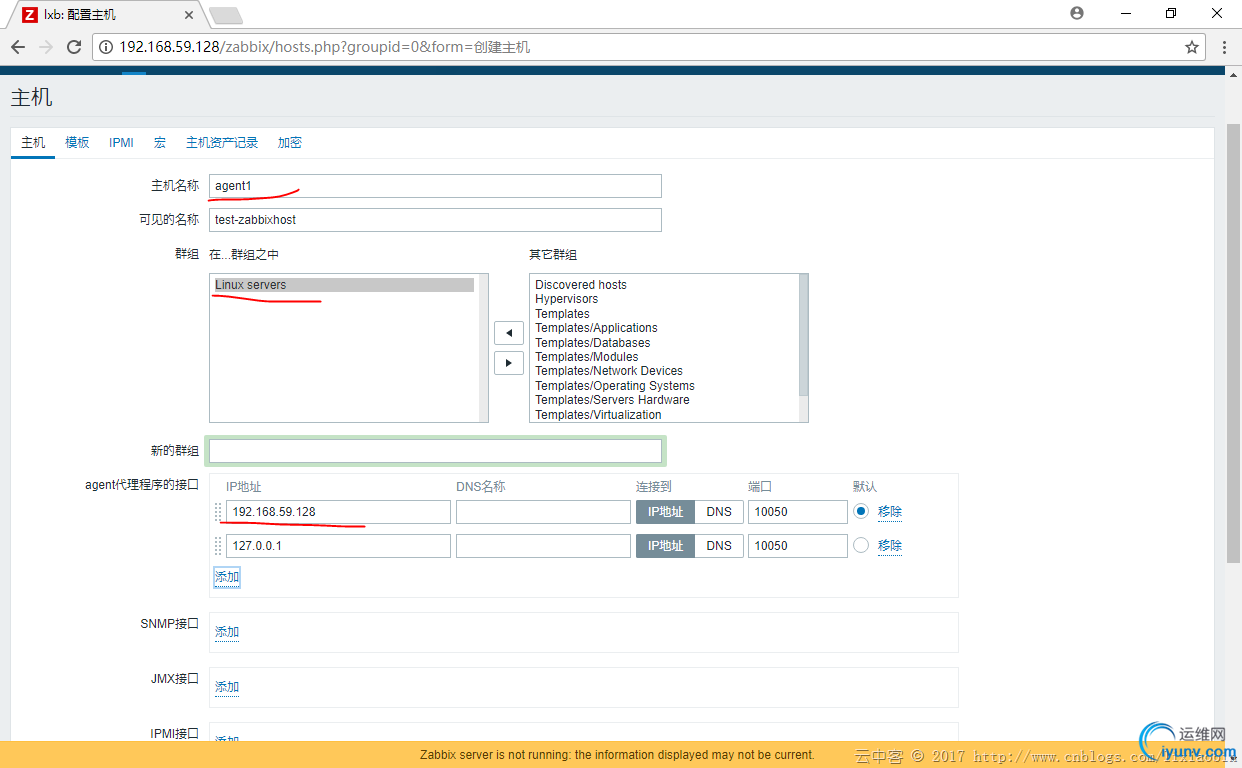Switch to the 模板 tab
This screenshot has height=768, width=1242.
click(x=77, y=143)
